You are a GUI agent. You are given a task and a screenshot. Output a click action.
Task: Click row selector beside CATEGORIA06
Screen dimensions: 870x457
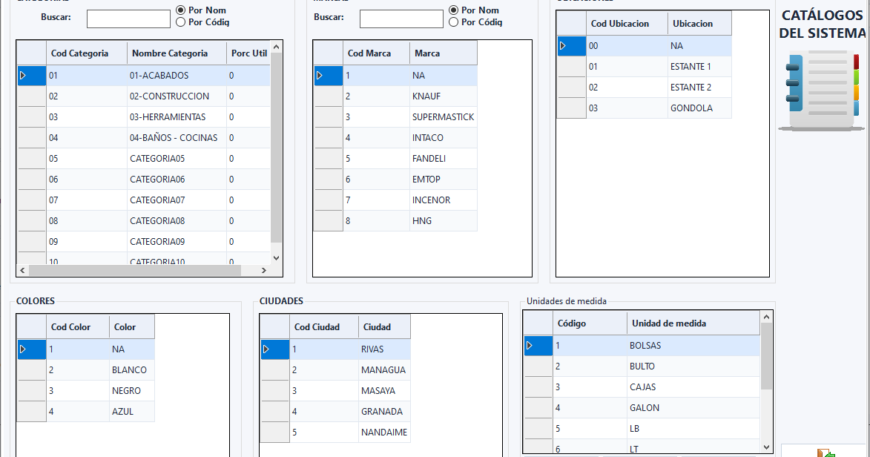pyautogui.click(x=32, y=179)
